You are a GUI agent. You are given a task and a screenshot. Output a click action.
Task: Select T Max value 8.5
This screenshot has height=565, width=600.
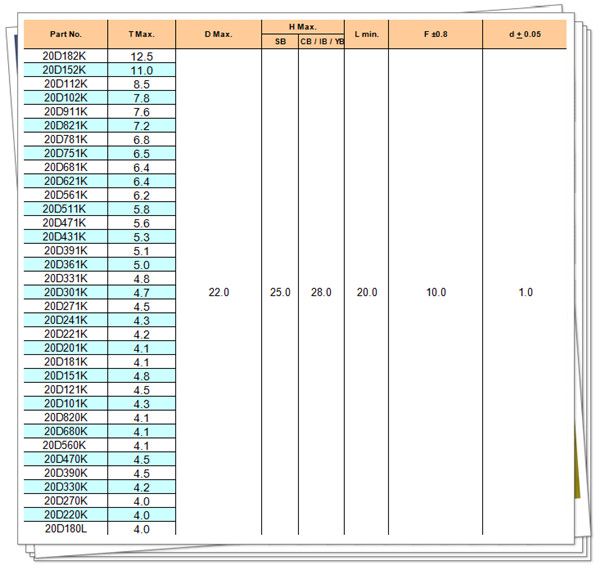click(x=142, y=84)
